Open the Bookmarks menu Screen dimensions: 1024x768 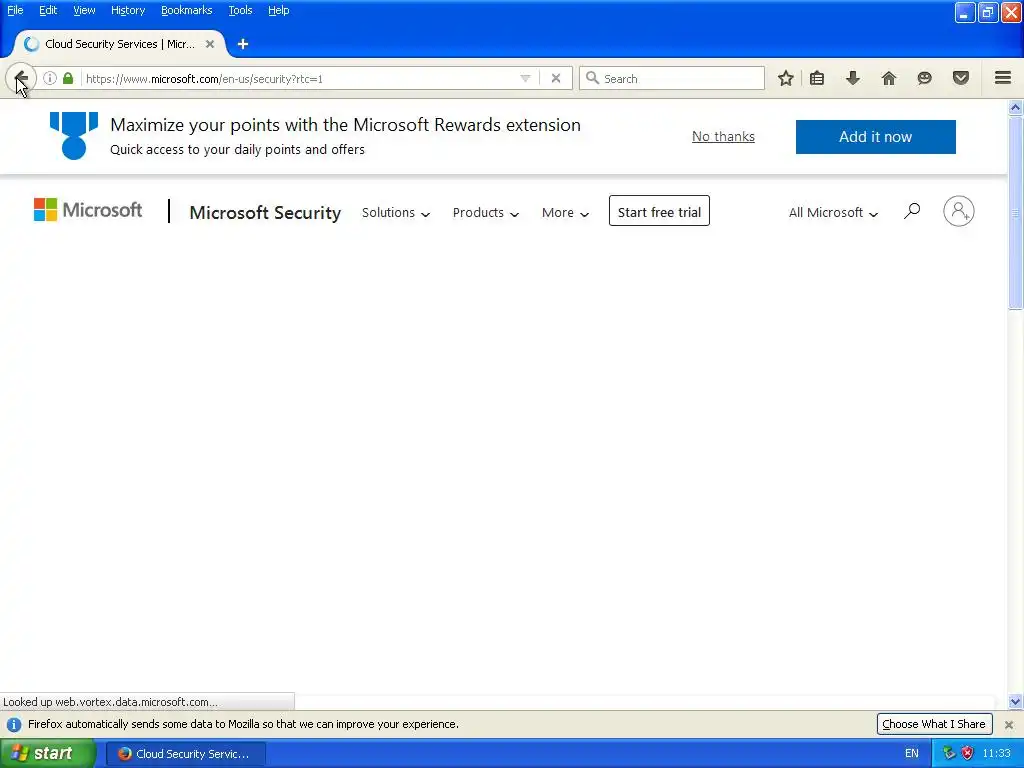(x=186, y=10)
